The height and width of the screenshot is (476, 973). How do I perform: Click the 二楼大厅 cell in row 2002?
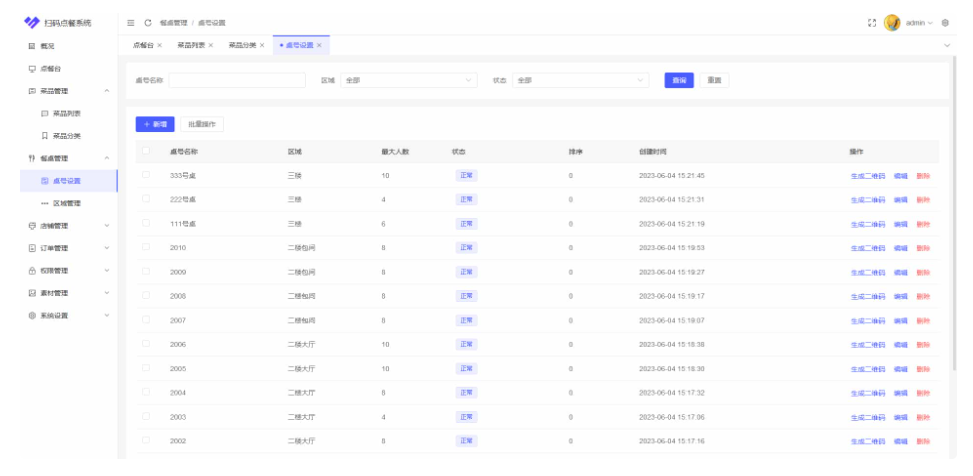point(302,441)
